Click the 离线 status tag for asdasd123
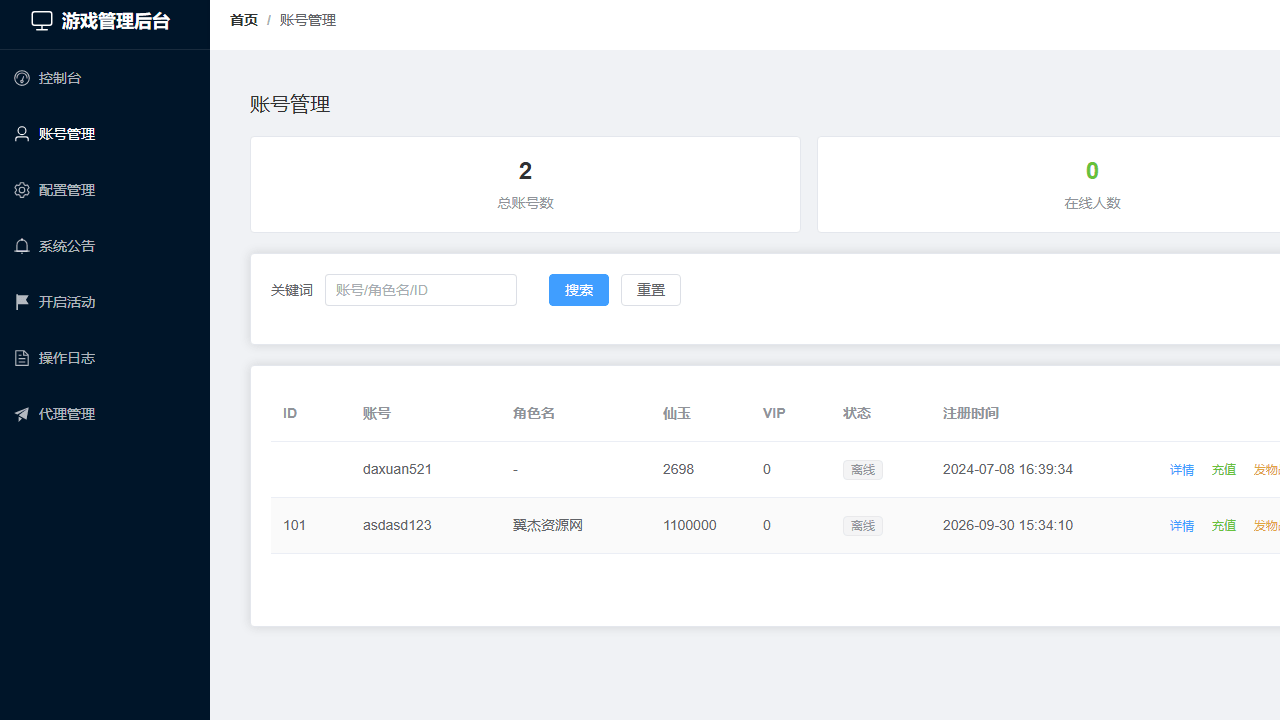The width and height of the screenshot is (1280, 720). tap(863, 526)
